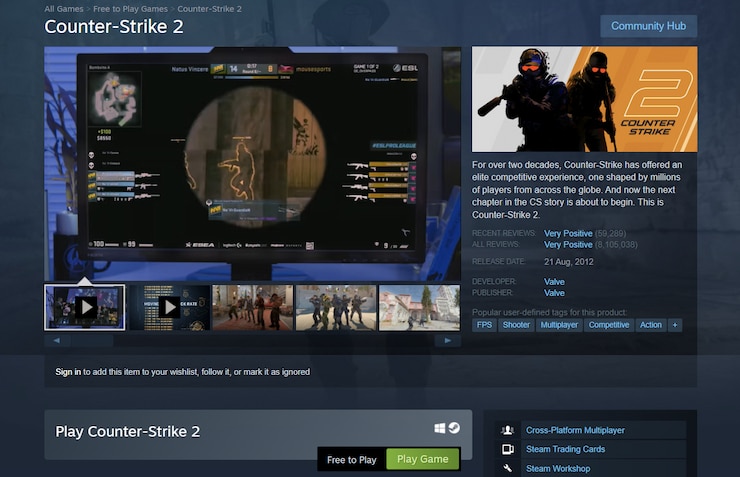Open all reviews Very Positive link
Screen dimensions: 740x477
click(568, 245)
